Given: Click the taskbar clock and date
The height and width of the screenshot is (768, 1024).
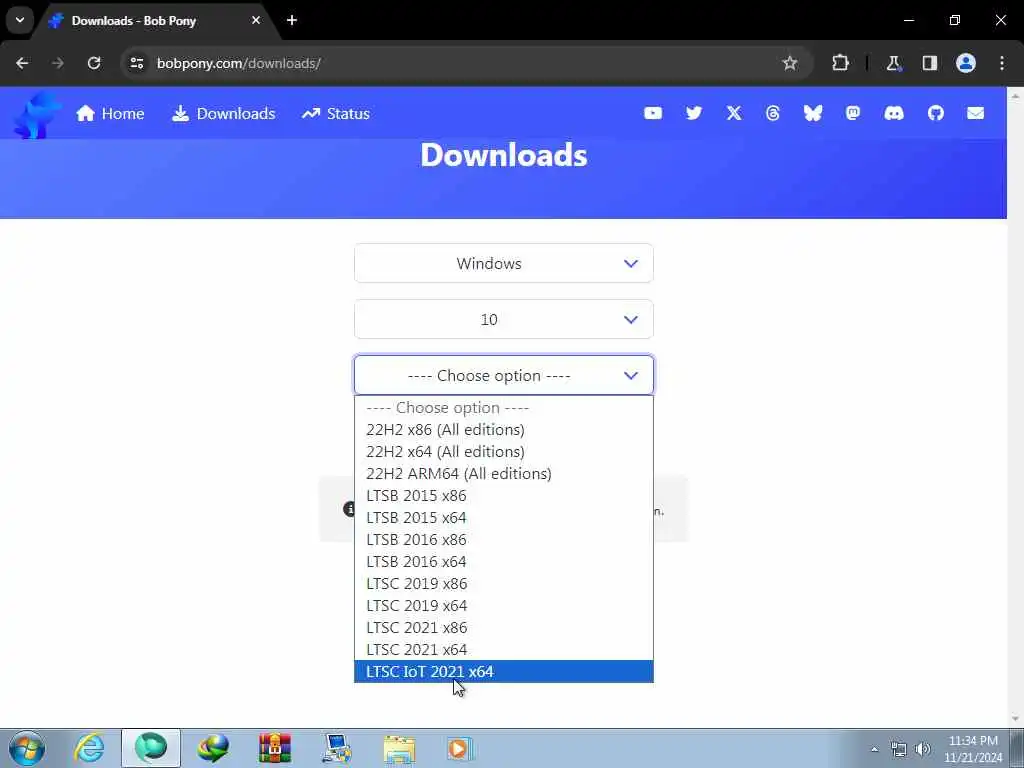Looking at the screenshot, I should (x=973, y=749).
